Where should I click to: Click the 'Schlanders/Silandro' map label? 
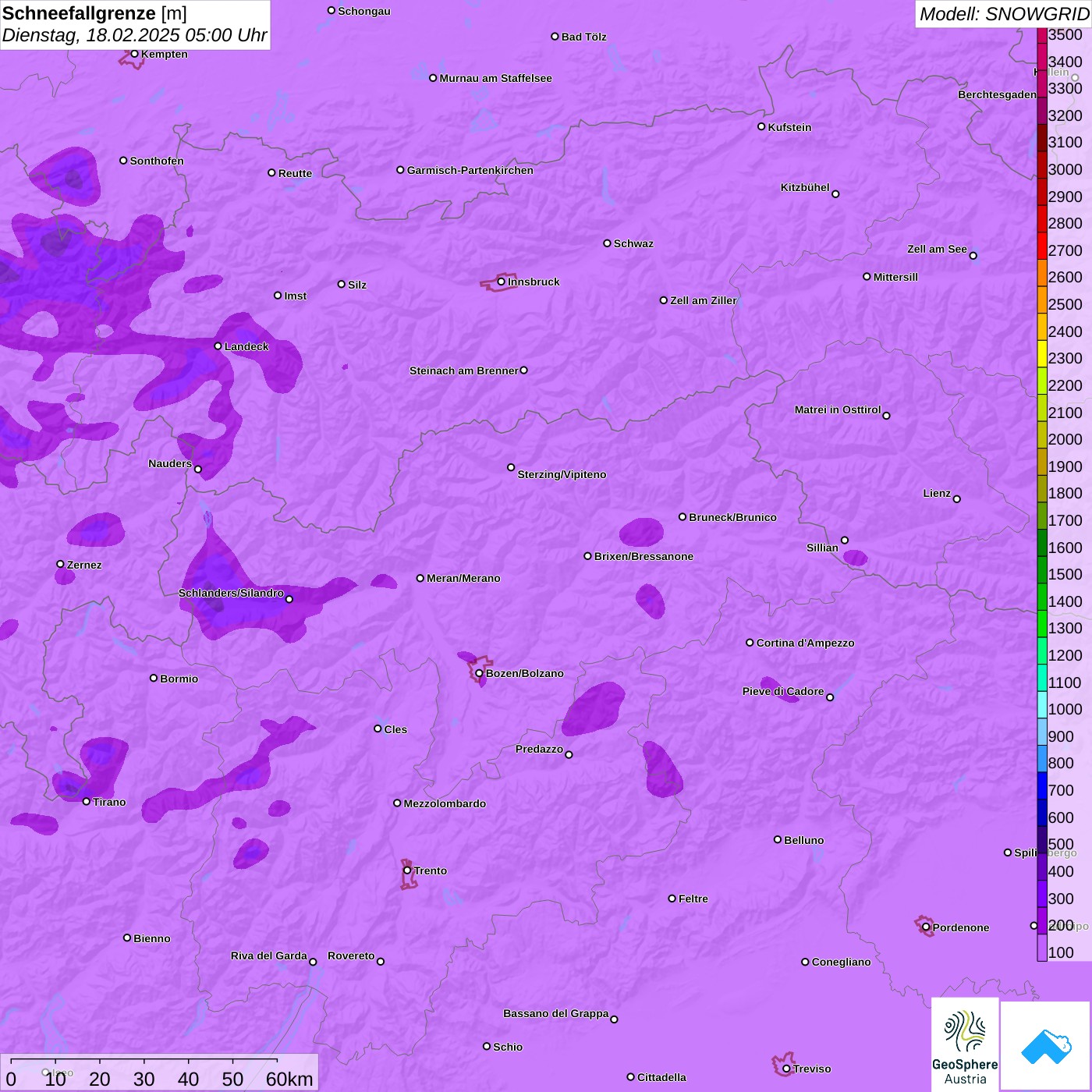231,593
